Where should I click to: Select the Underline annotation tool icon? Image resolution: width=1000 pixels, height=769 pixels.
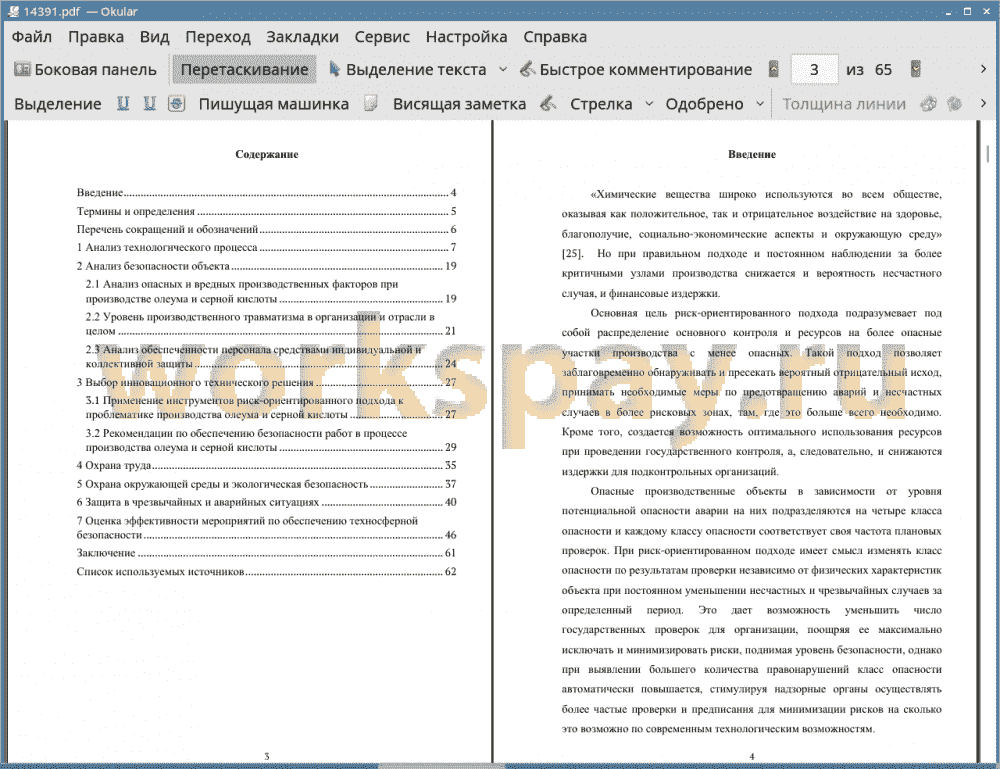[123, 103]
